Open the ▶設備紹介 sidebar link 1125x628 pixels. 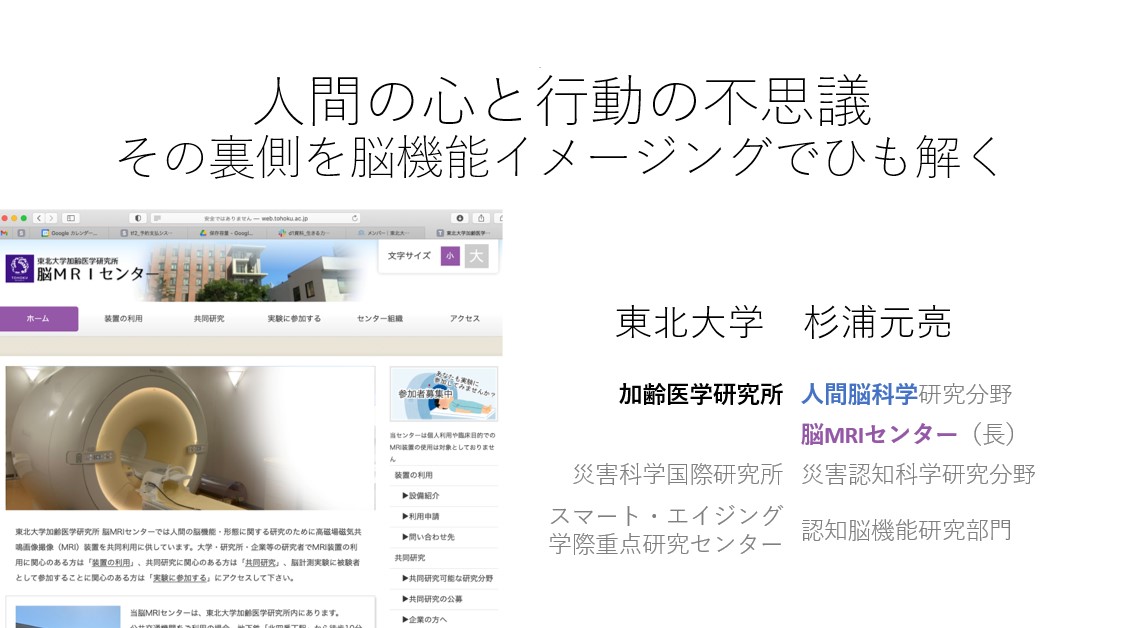point(420,496)
